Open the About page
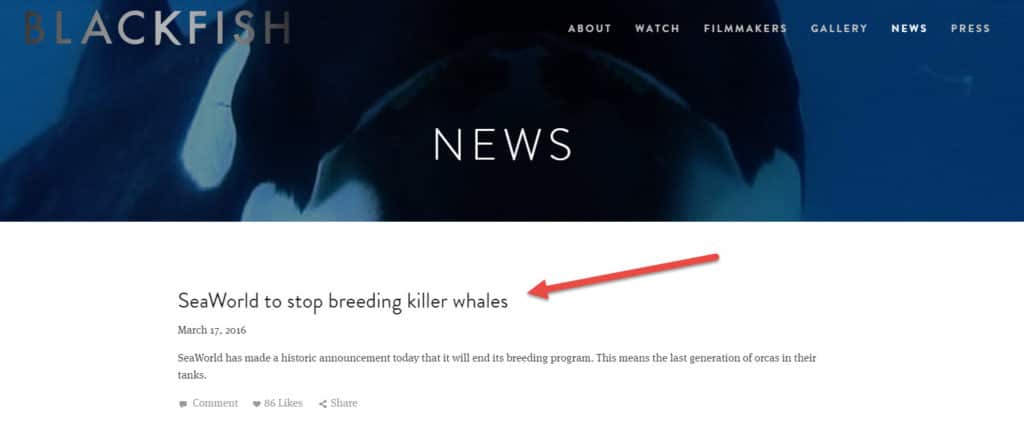Screen dimensions: 1024x442 point(590,29)
